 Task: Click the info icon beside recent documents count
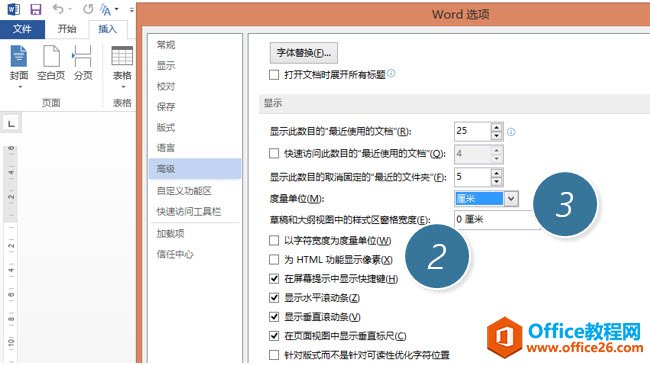click(511, 132)
